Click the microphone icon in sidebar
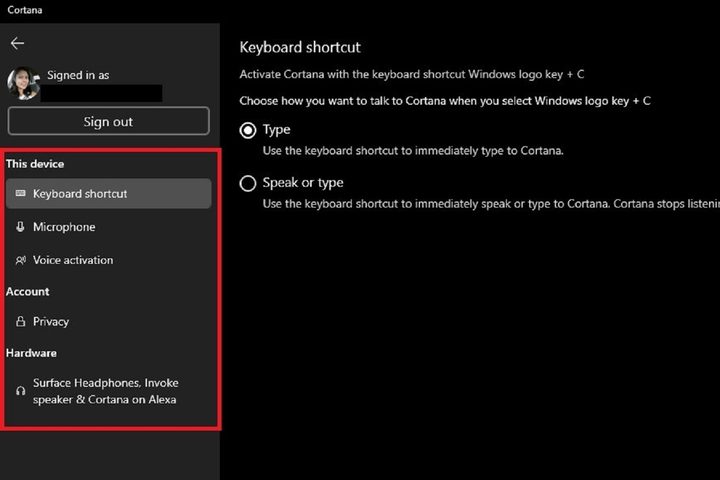720x480 pixels. pyautogui.click(x=20, y=226)
